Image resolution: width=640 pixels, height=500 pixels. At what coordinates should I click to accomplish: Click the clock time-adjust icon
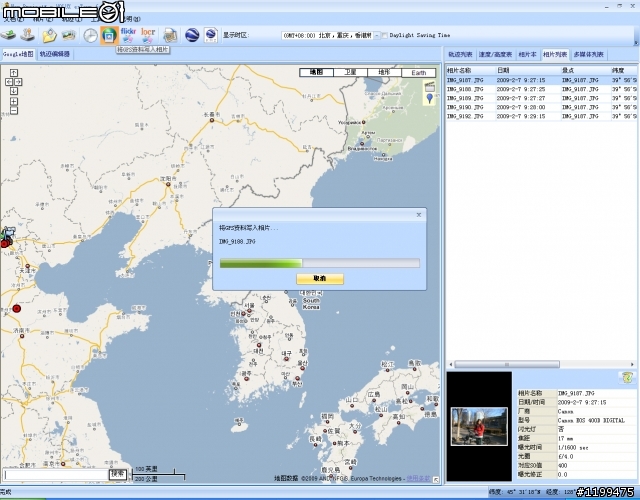[x=90, y=36]
